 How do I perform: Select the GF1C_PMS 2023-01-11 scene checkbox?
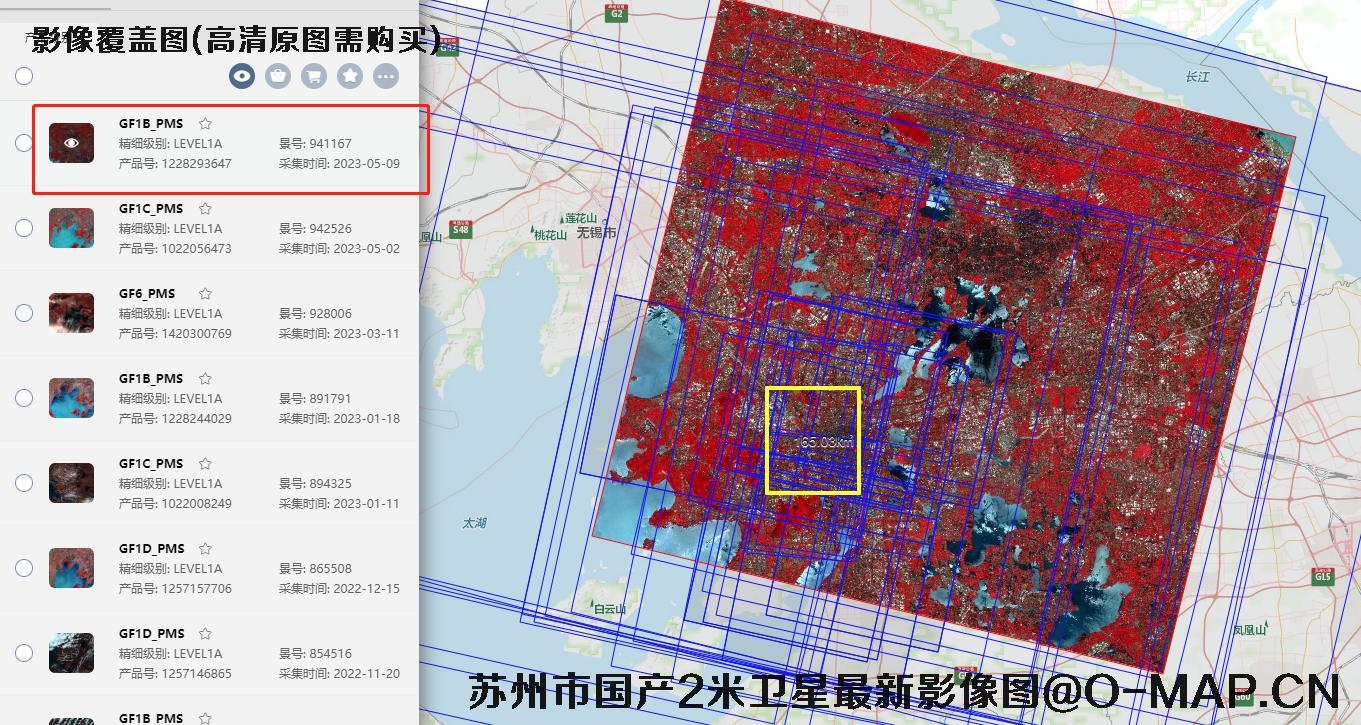pos(24,483)
